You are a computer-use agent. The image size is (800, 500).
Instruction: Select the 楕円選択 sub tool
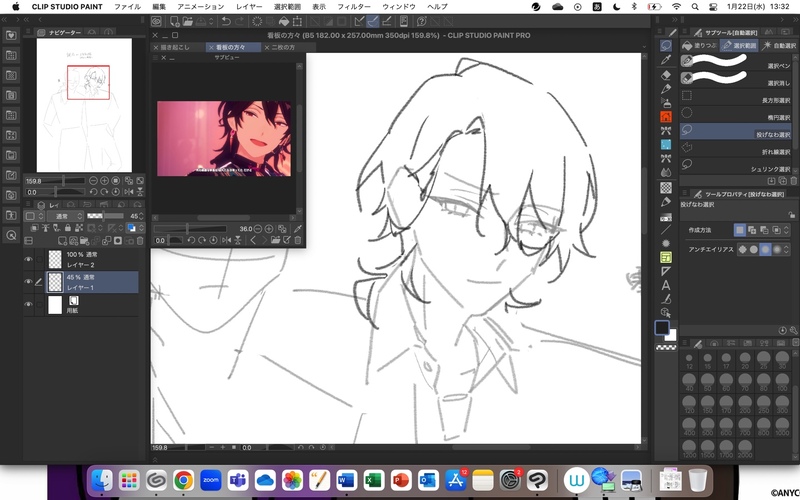[x=737, y=113]
